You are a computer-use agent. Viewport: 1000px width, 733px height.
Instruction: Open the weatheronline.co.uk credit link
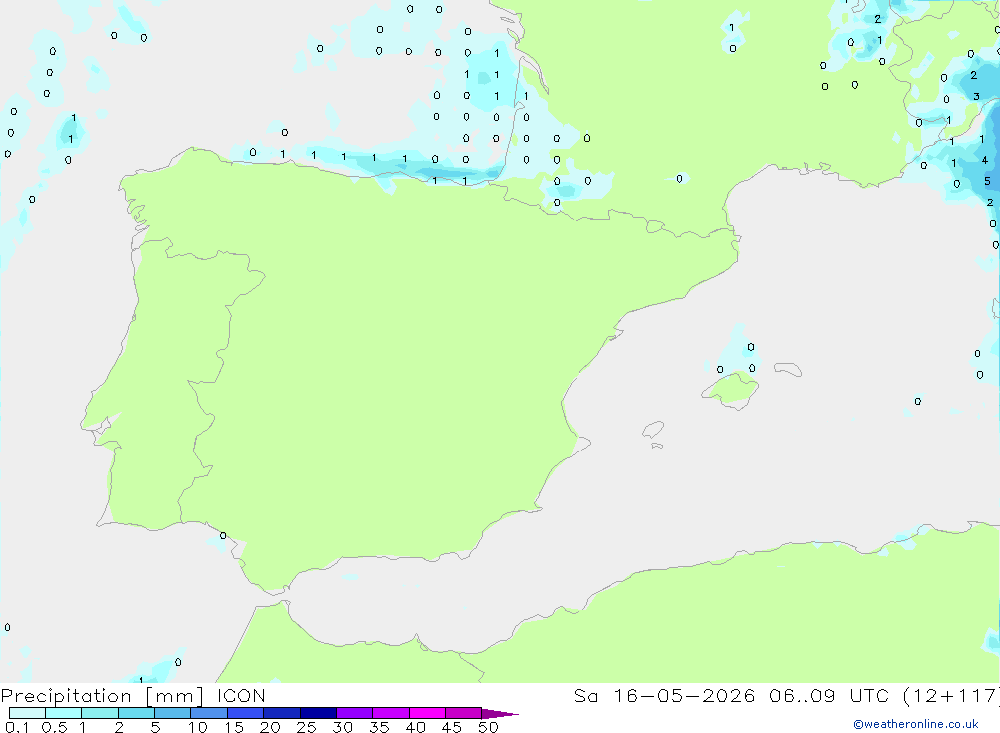pyautogui.click(x=916, y=724)
